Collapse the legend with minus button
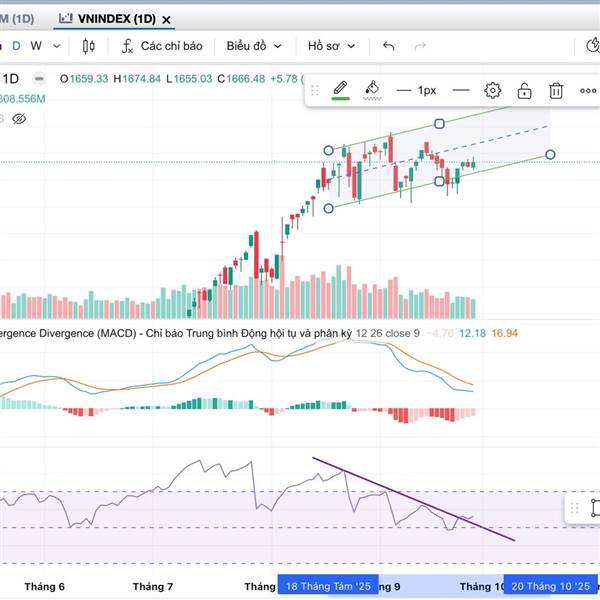 39,79
